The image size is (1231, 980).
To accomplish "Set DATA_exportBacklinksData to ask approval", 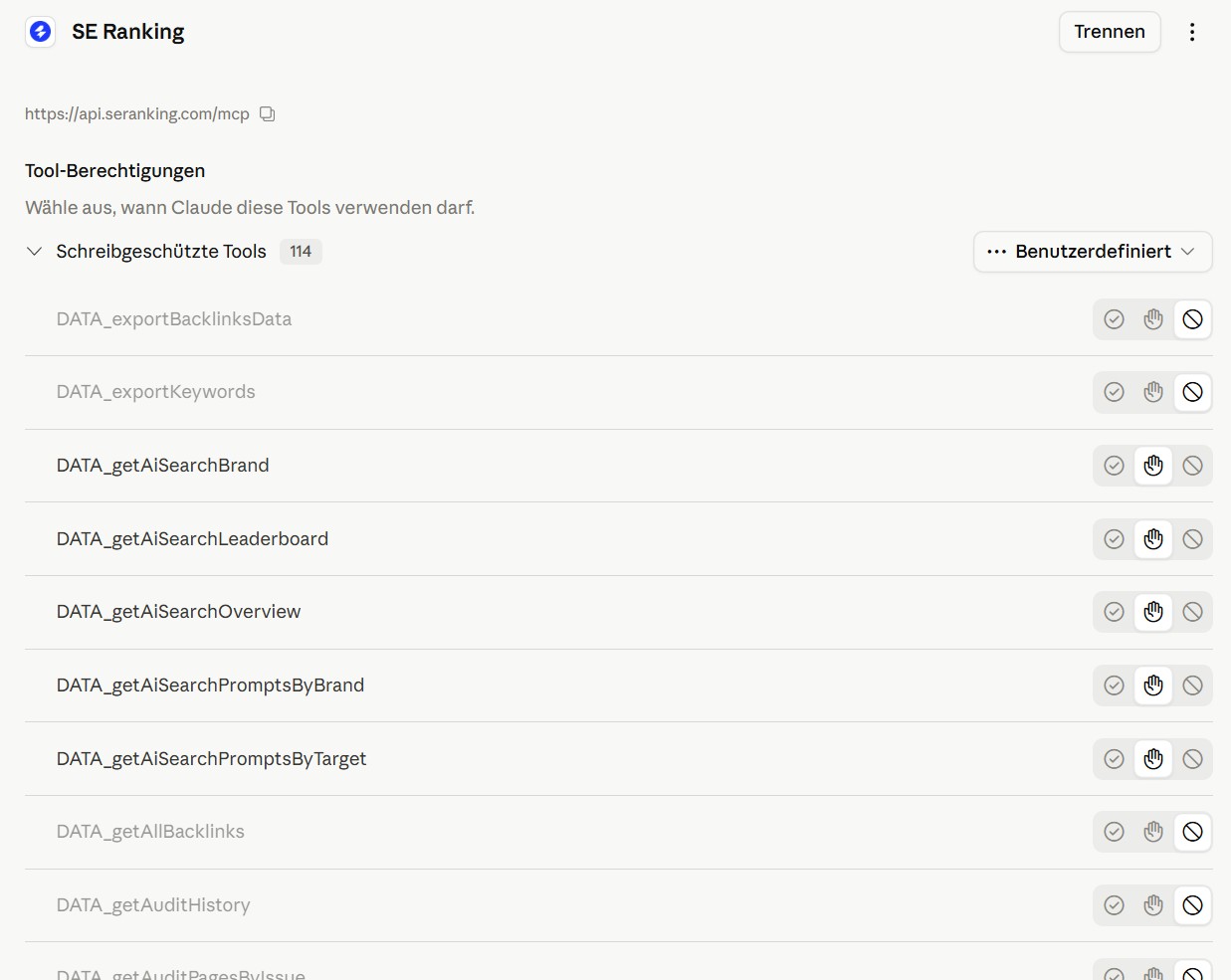I will 1153,319.
